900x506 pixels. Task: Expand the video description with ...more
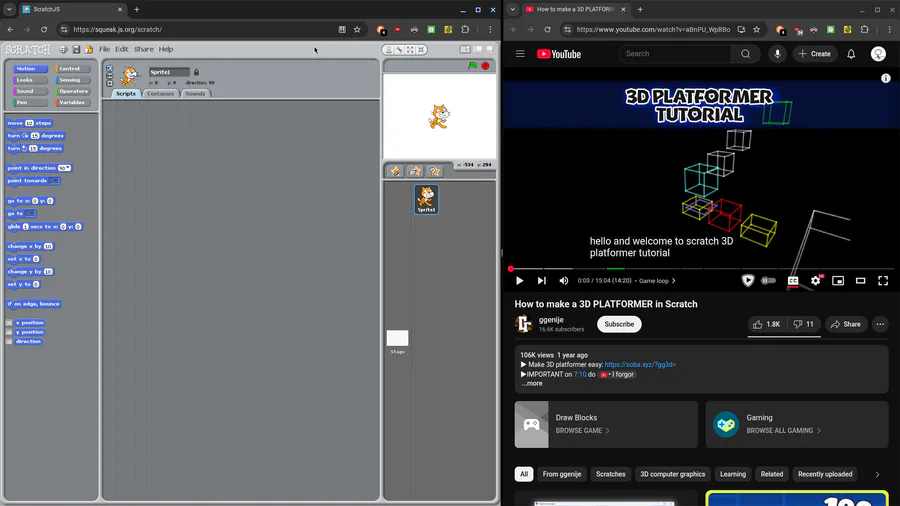[532, 383]
